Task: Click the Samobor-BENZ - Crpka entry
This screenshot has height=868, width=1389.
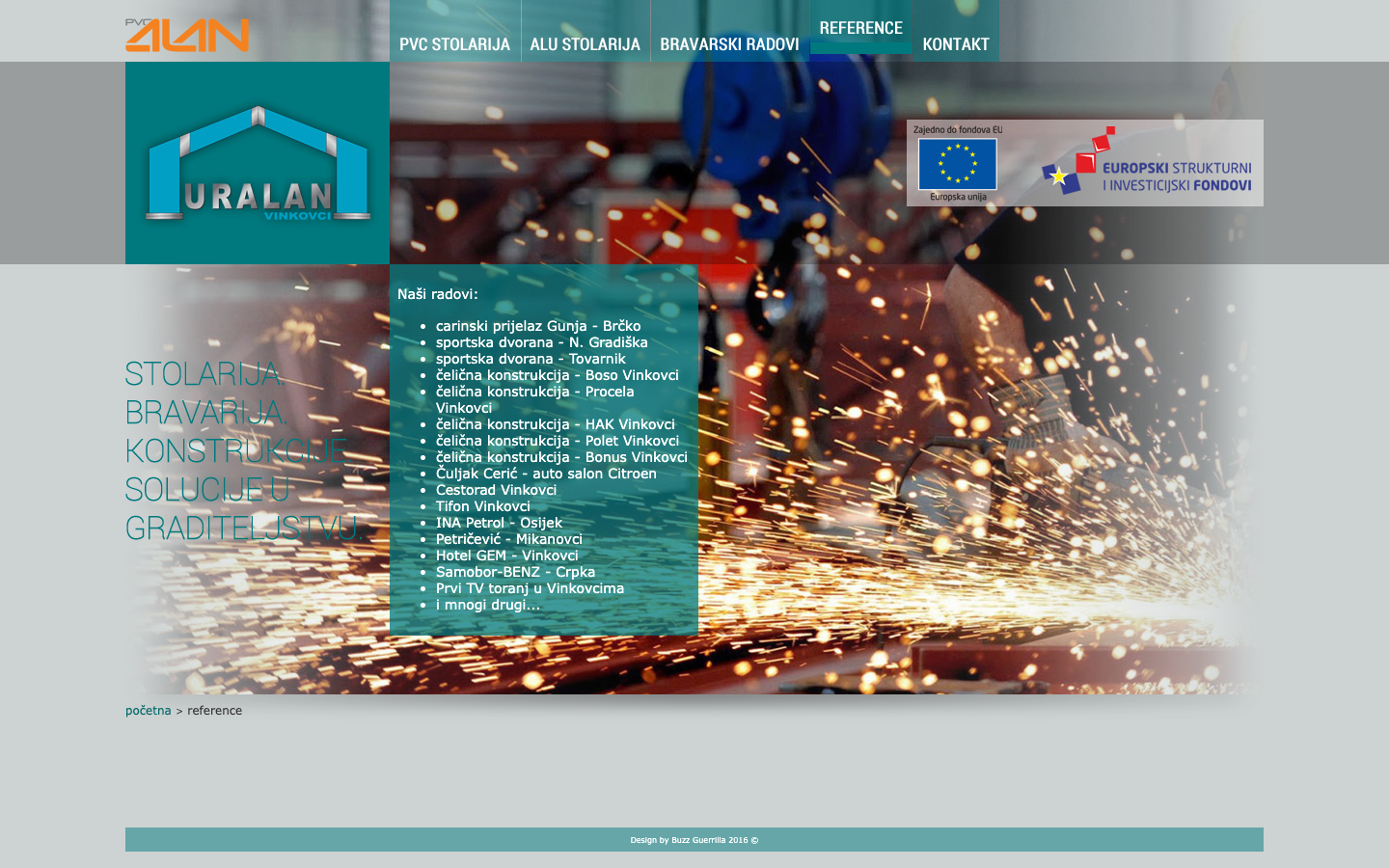Action: tap(515, 572)
